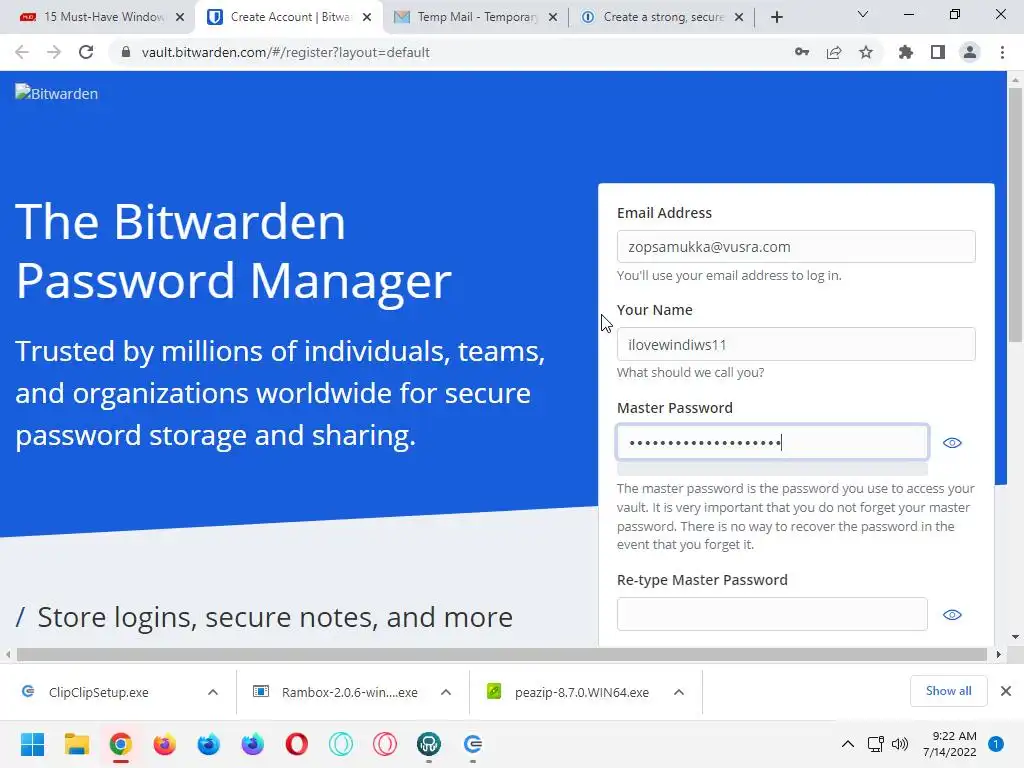Show the Master Password characters
The width and height of the screenshot is (1024, 768).
[x=952, y=443]
